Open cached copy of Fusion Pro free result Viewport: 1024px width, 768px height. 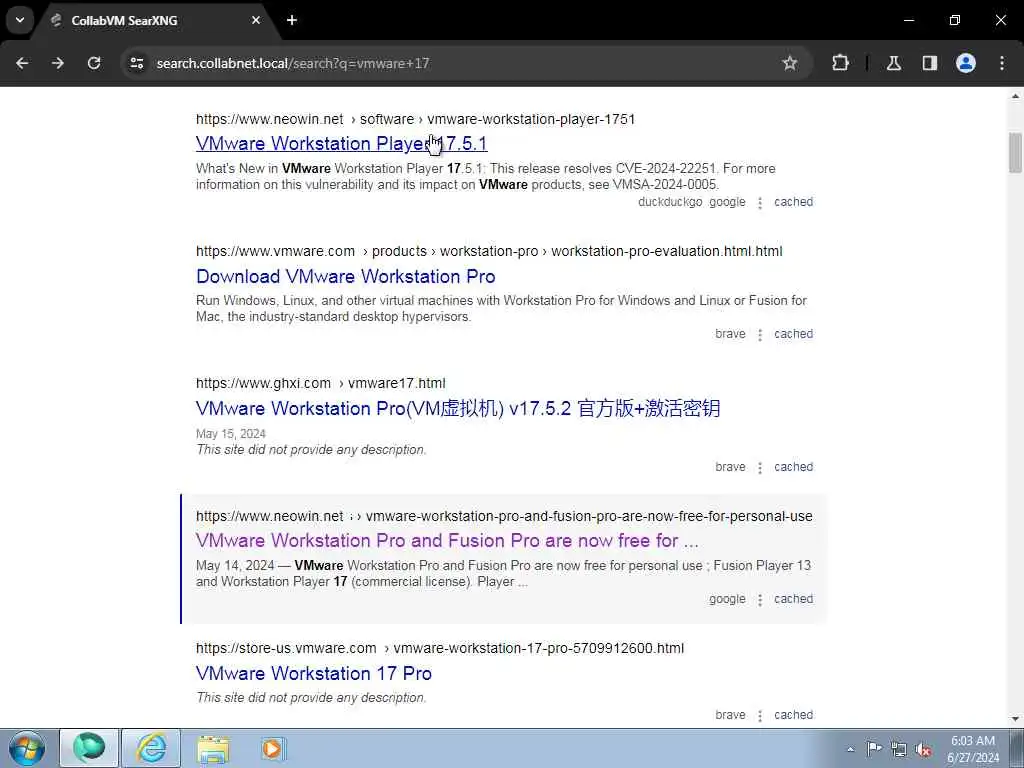(793, 599)
